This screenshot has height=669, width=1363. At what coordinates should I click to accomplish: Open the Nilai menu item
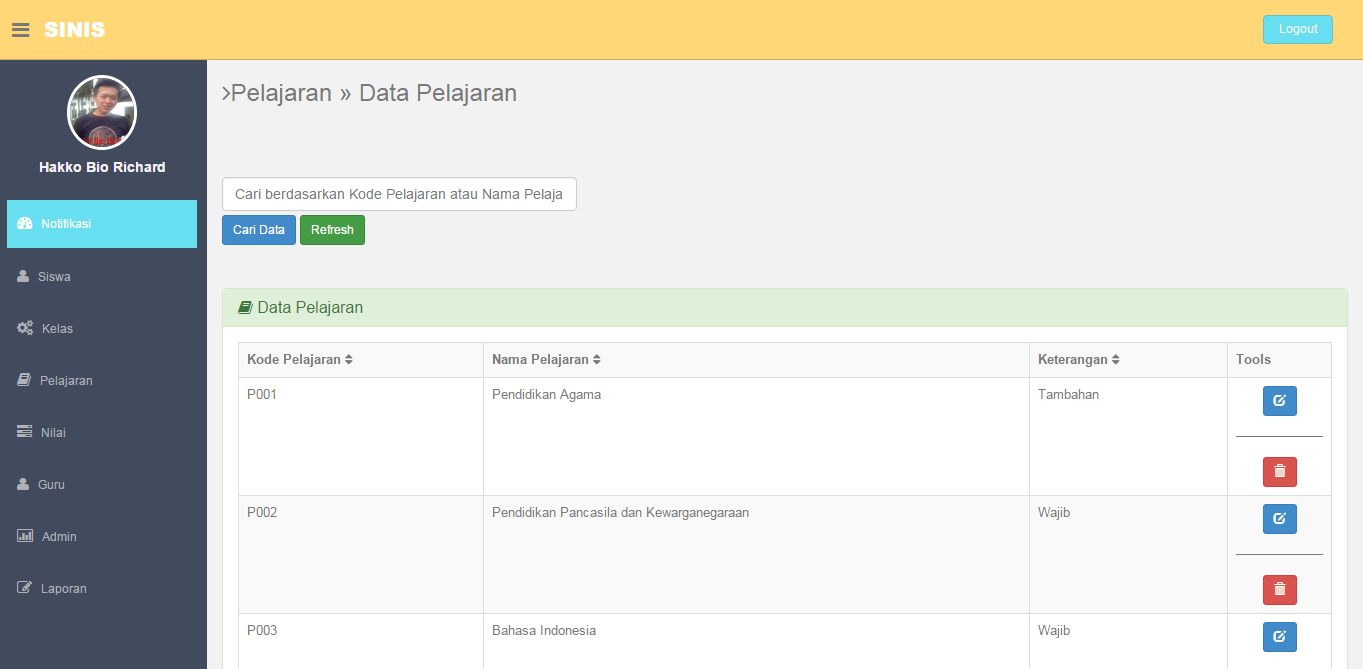102,433
